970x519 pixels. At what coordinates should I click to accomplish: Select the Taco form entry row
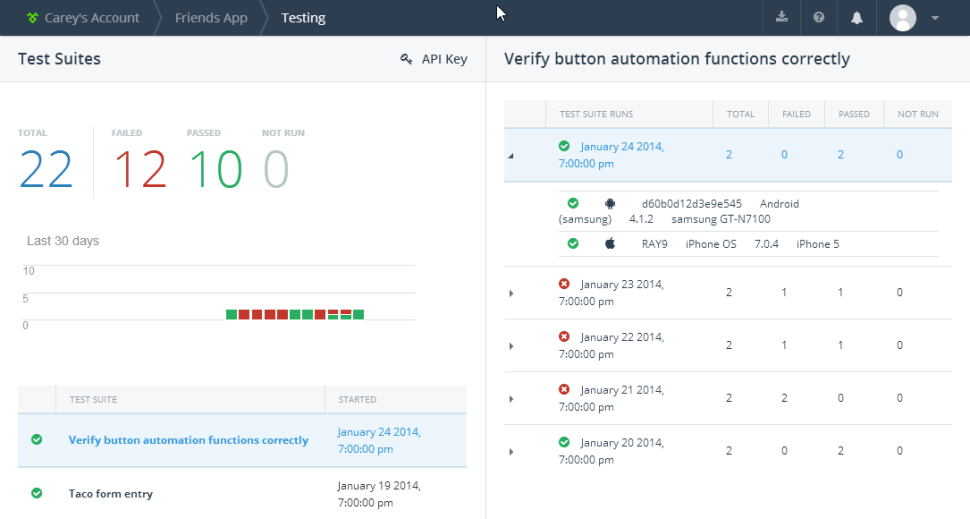(110, 493)
